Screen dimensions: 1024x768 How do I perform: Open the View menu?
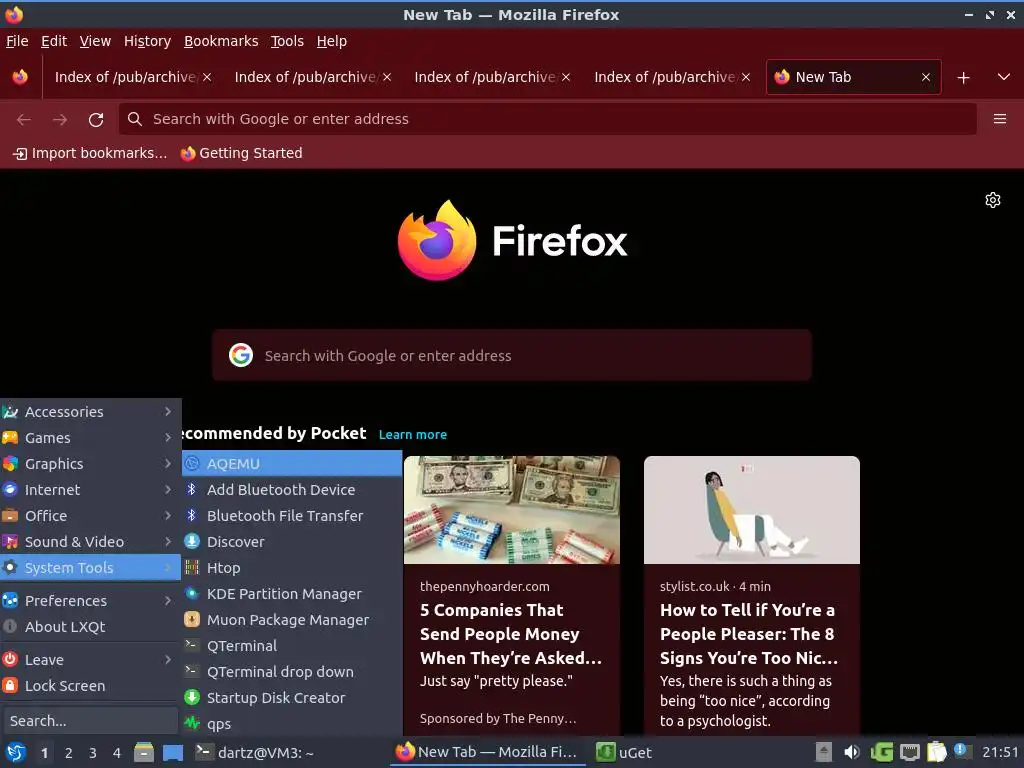pyautogui.click(x=95, y=41)
